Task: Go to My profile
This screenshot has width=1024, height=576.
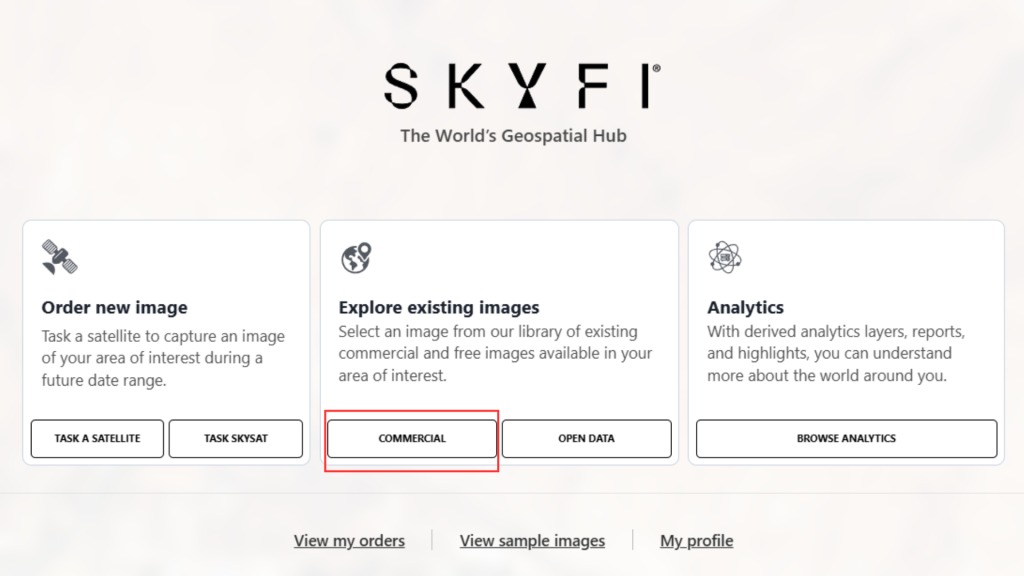Action: 697,541
